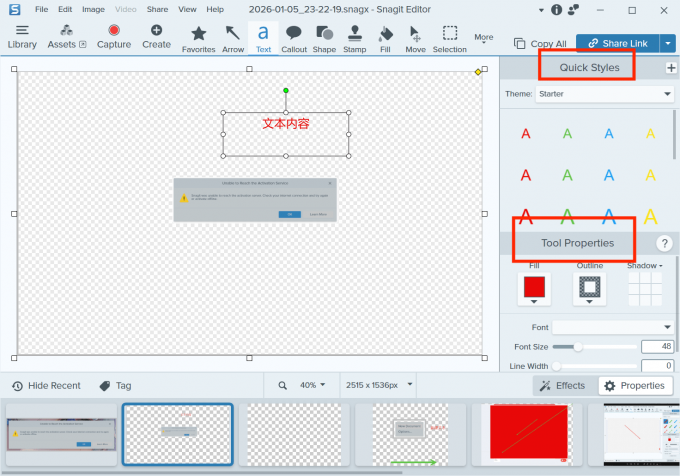Toggle the Effects panel
The height and width of the screenshot is (476, 680).
[562, 385]
